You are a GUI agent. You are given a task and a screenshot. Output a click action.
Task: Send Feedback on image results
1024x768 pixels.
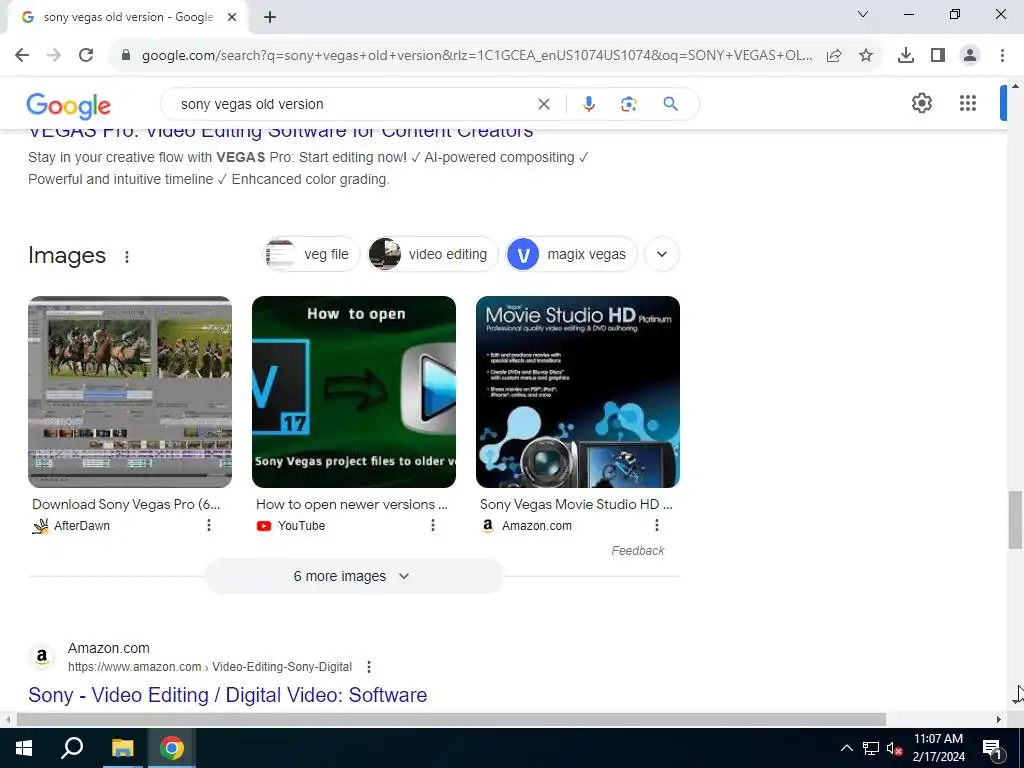click(637, 551)
